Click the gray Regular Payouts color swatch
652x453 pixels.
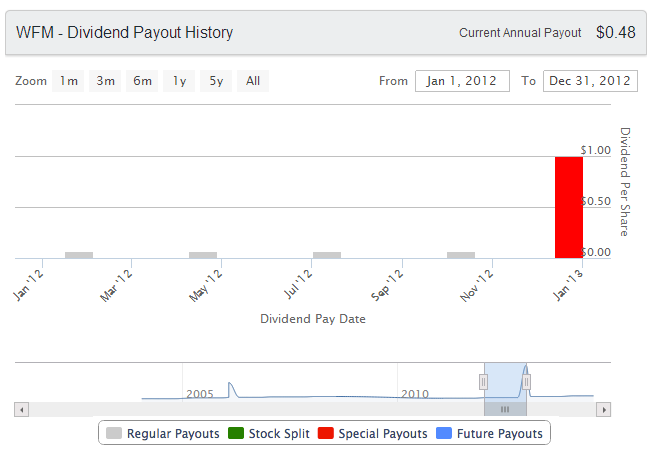pos(114,433)
